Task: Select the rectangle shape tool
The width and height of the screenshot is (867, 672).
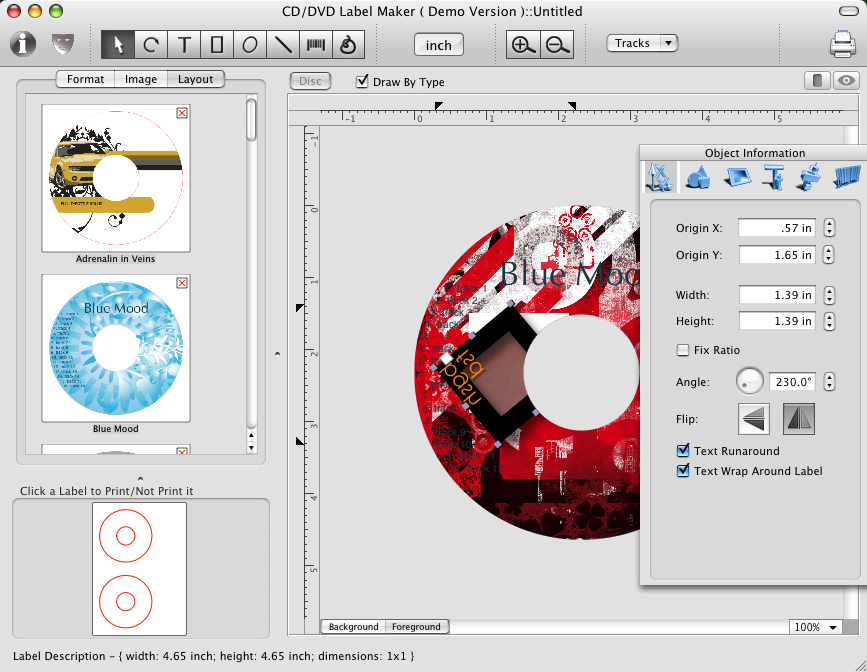Action: point(217,45)
